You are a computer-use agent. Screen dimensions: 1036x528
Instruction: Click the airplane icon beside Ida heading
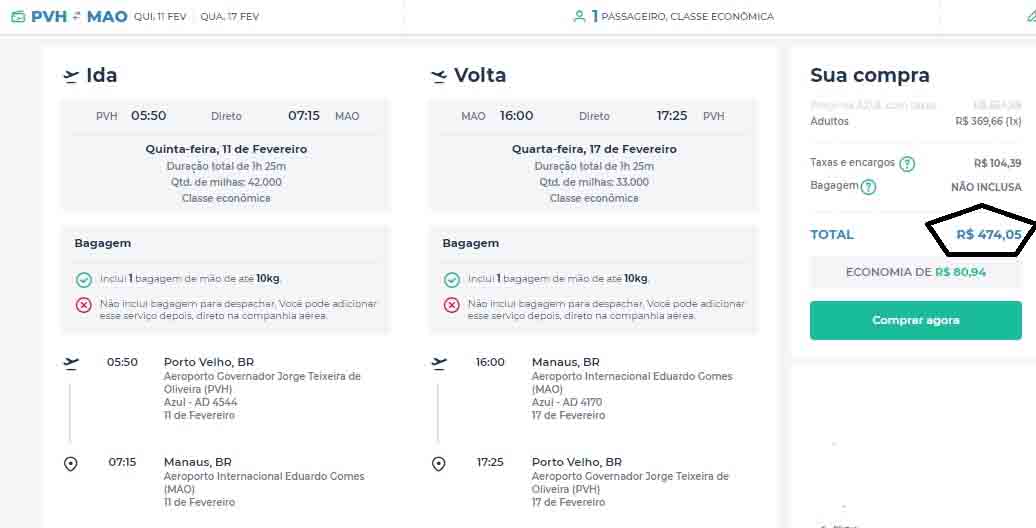point(71,76)
